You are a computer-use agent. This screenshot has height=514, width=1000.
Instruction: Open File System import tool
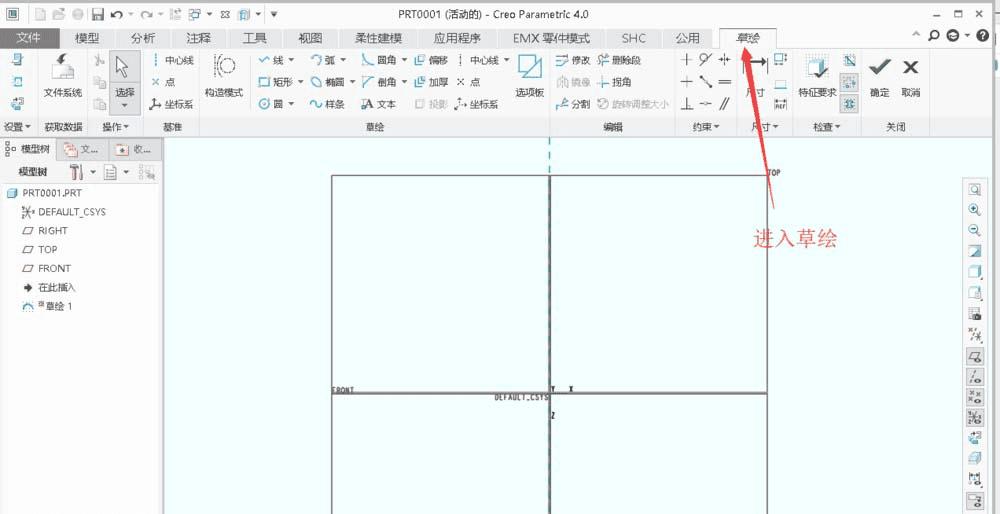[62, 77]
